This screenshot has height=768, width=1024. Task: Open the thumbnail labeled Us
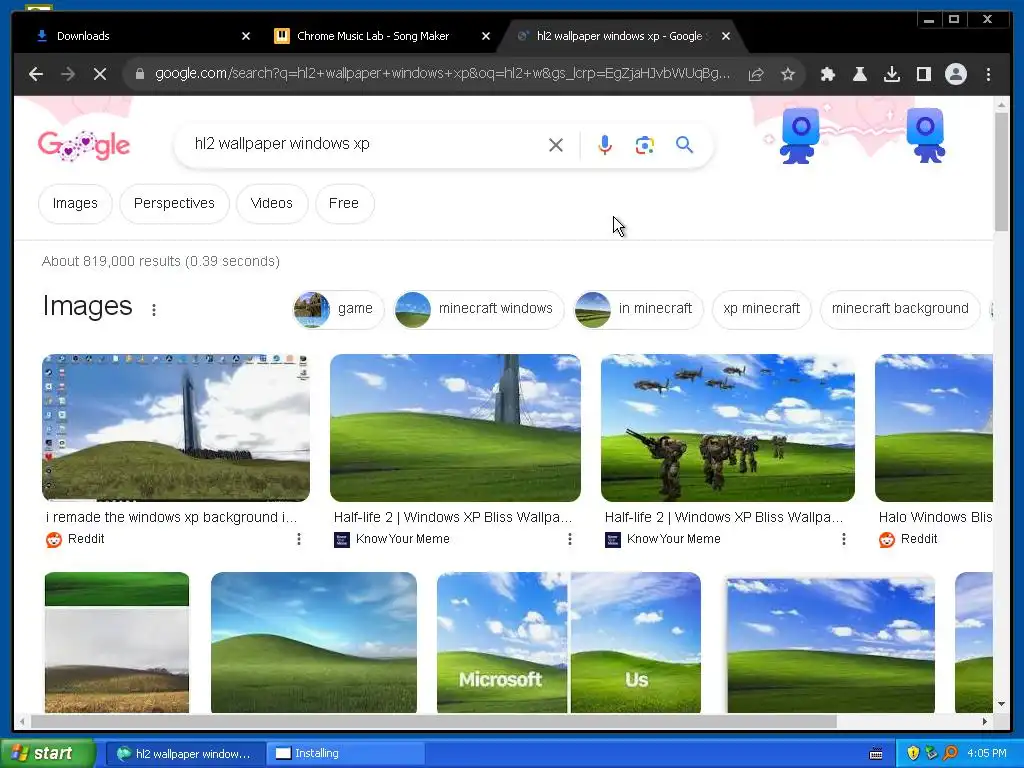[x=635, y=643]
